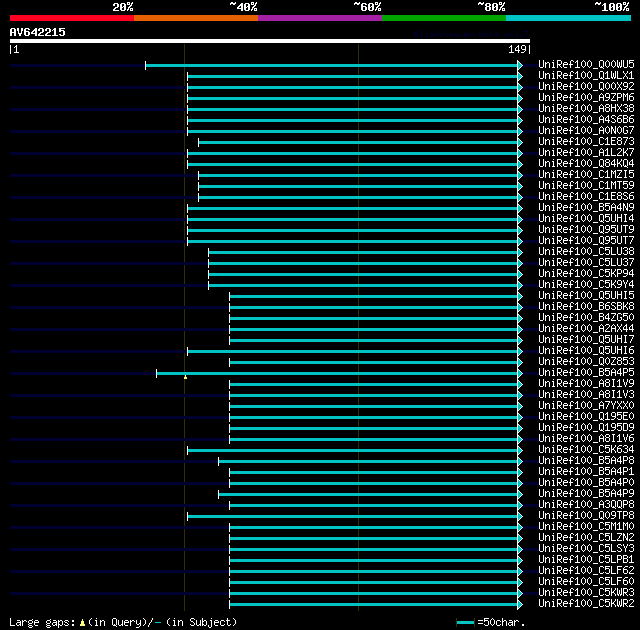
Task: Select the UniRef100_B5A4P1 label
Action: point(586,472)
